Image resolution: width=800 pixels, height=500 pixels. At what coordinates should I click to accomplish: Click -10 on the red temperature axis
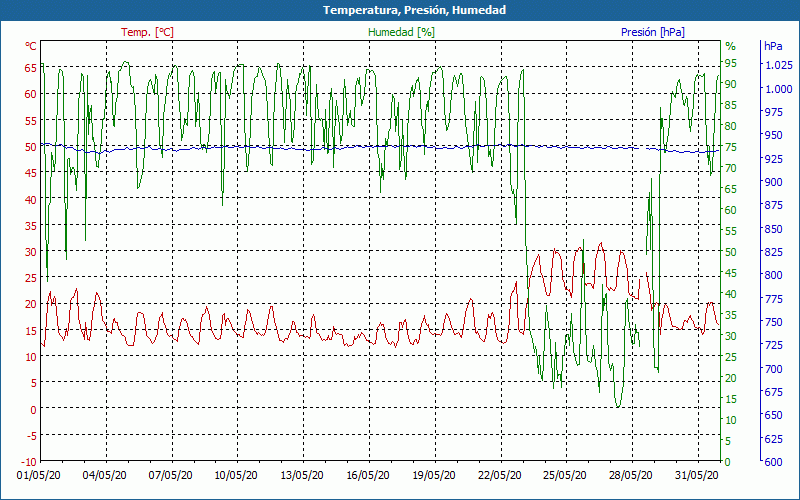[29, 462]
